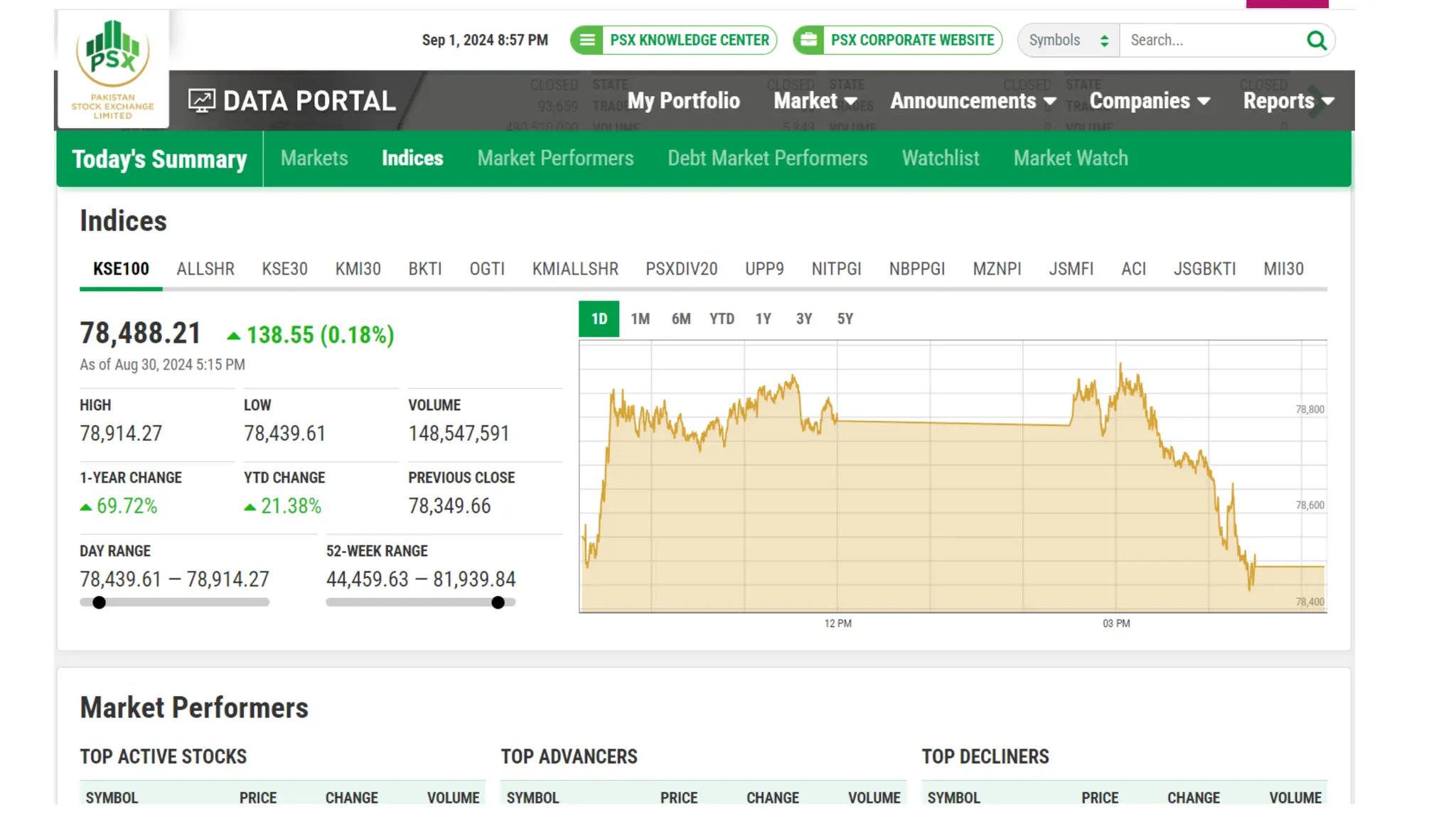Open the Reports dropdown menu
Viewport: 1456px width, 819px height.
click(x=1288, y=101)
